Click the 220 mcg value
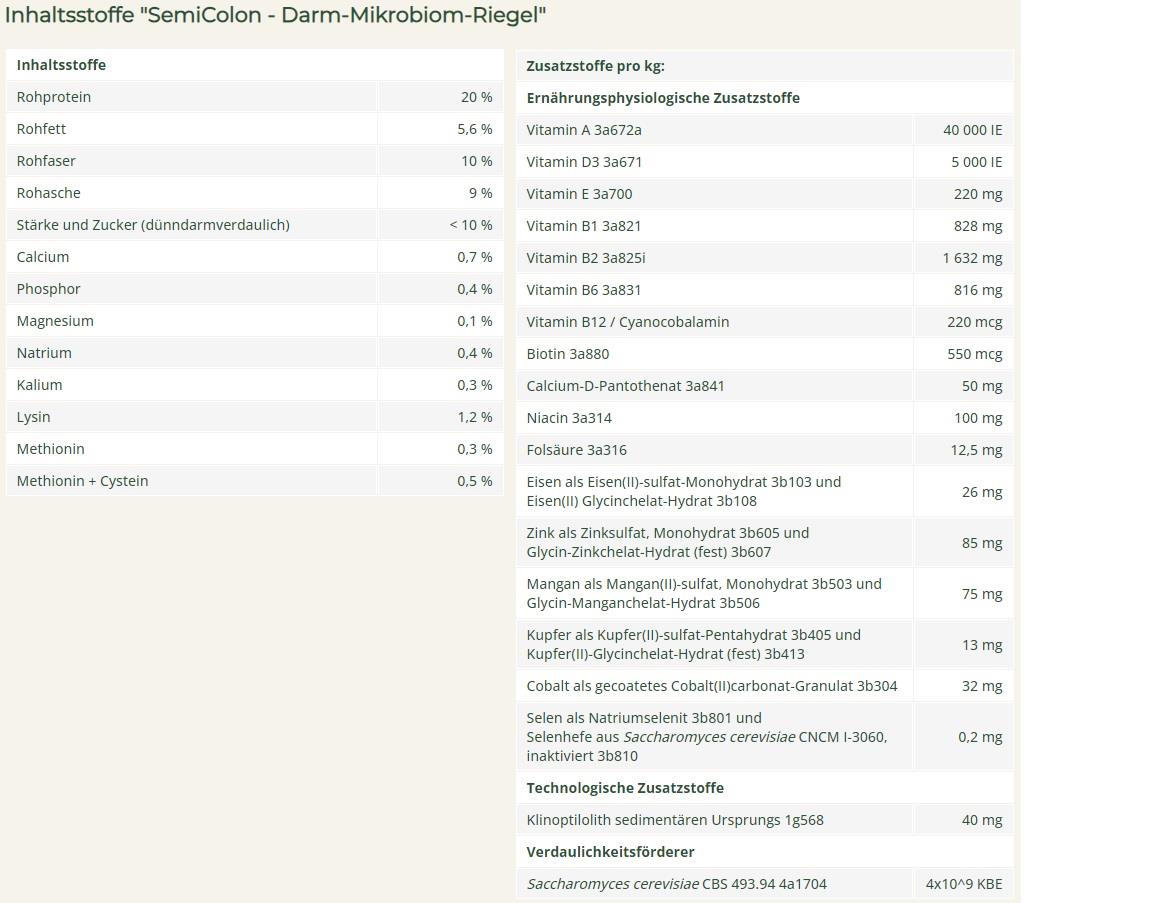 [975, 321]
